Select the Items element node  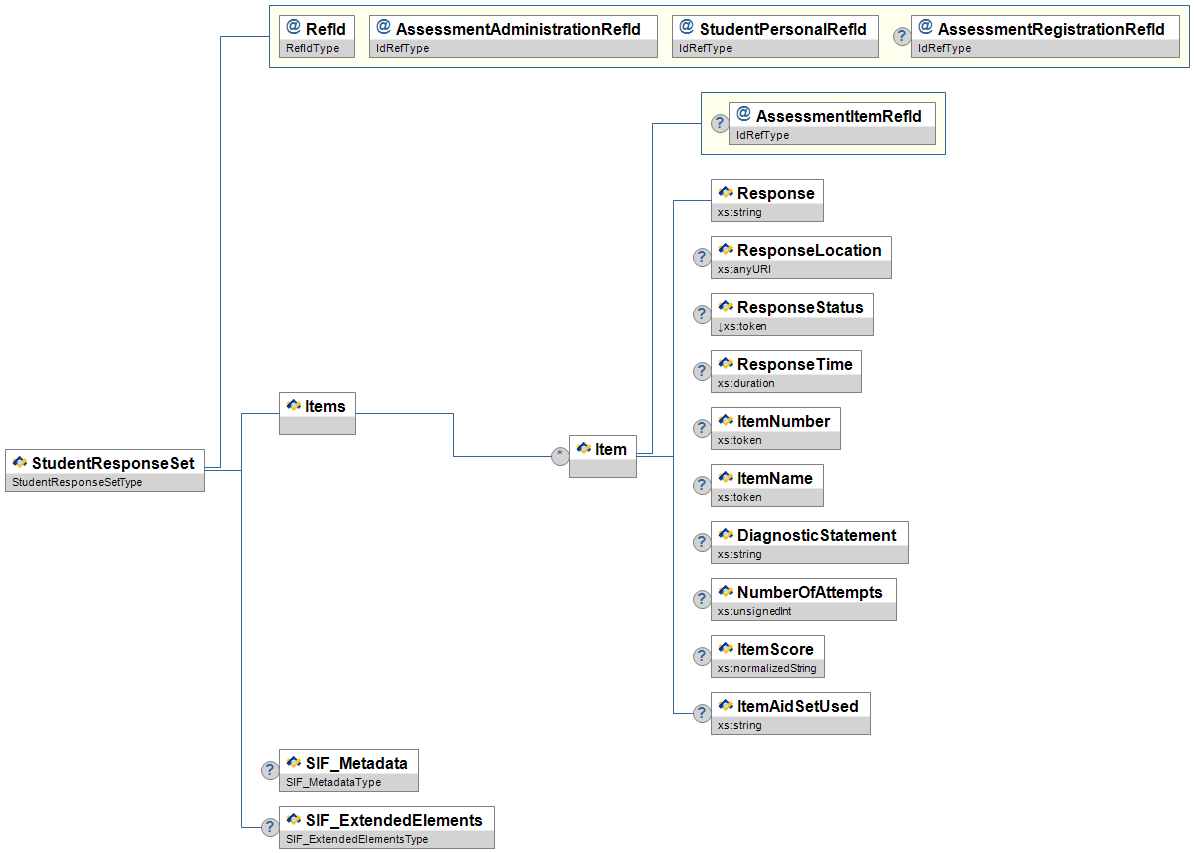[x=317, y=412]
